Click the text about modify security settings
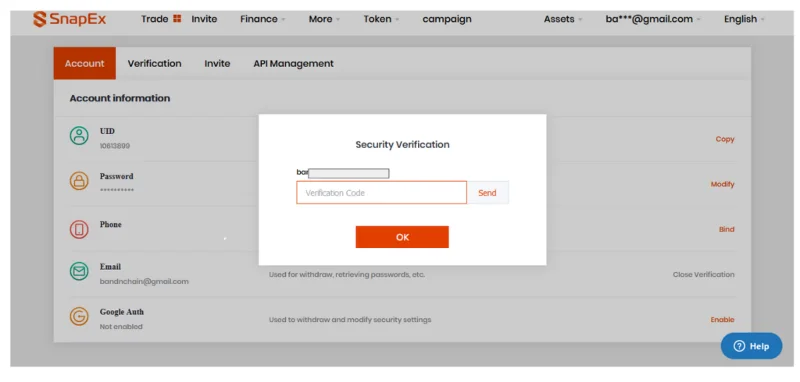 click(350, 320)
